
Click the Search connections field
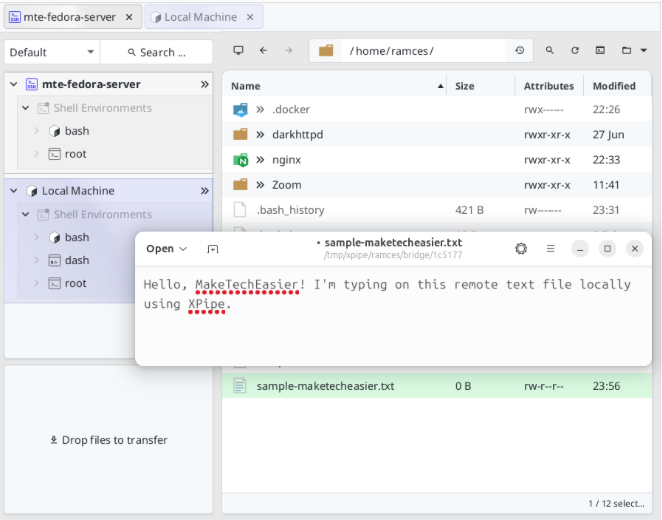click(x=157, y=52)
